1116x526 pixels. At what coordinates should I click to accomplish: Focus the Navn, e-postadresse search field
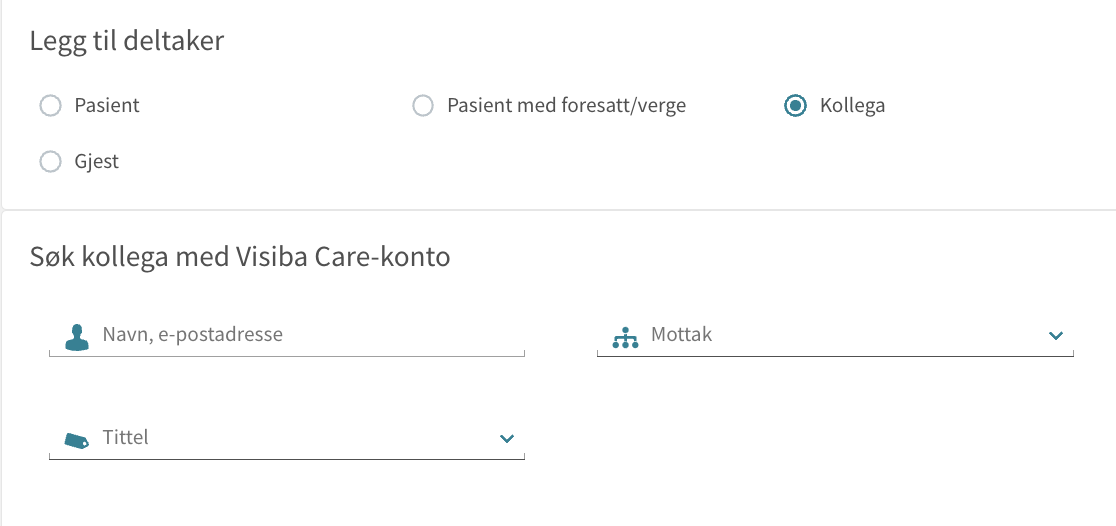point(287,335)
